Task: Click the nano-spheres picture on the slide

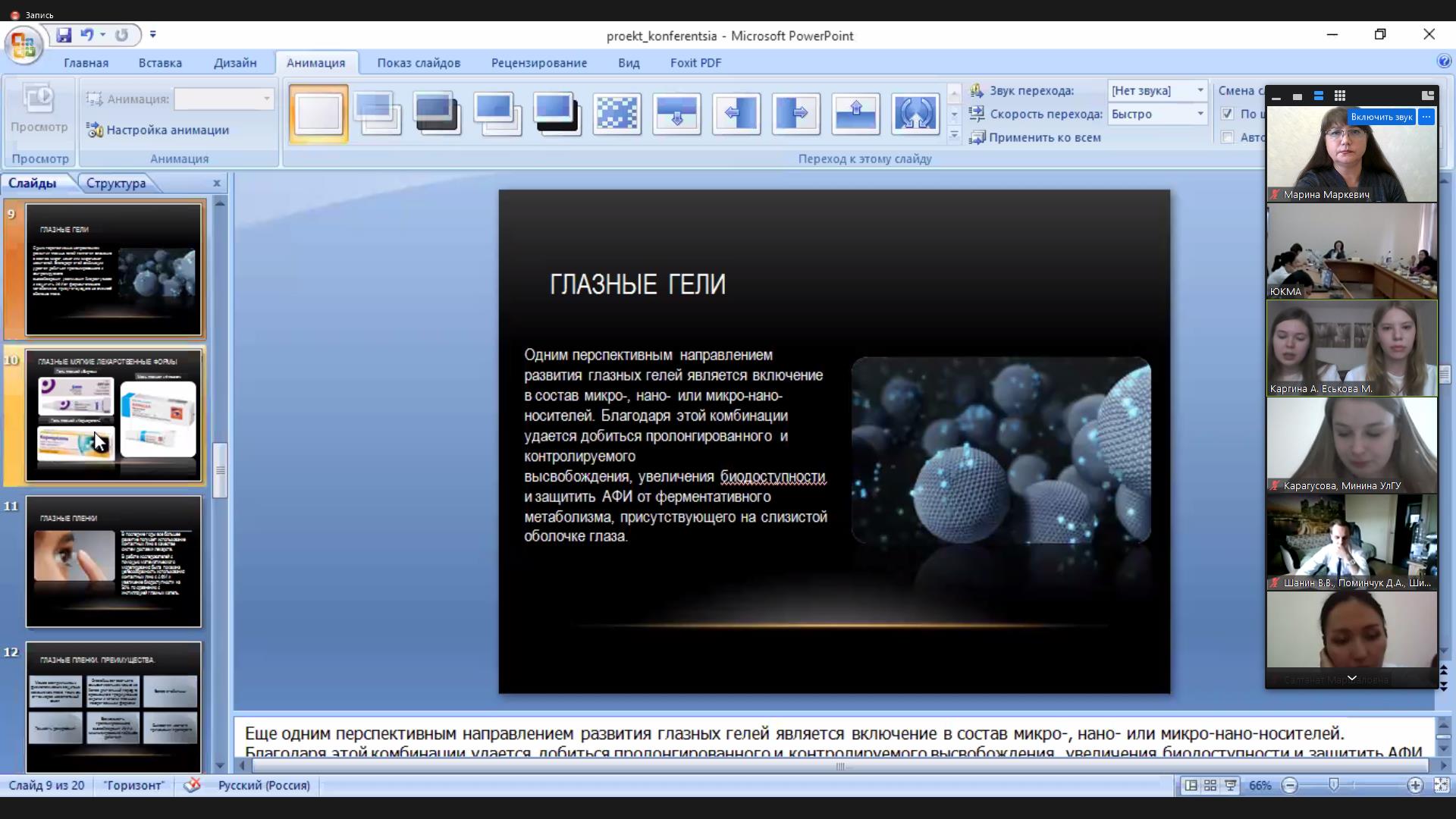Action: point(1001,450)
